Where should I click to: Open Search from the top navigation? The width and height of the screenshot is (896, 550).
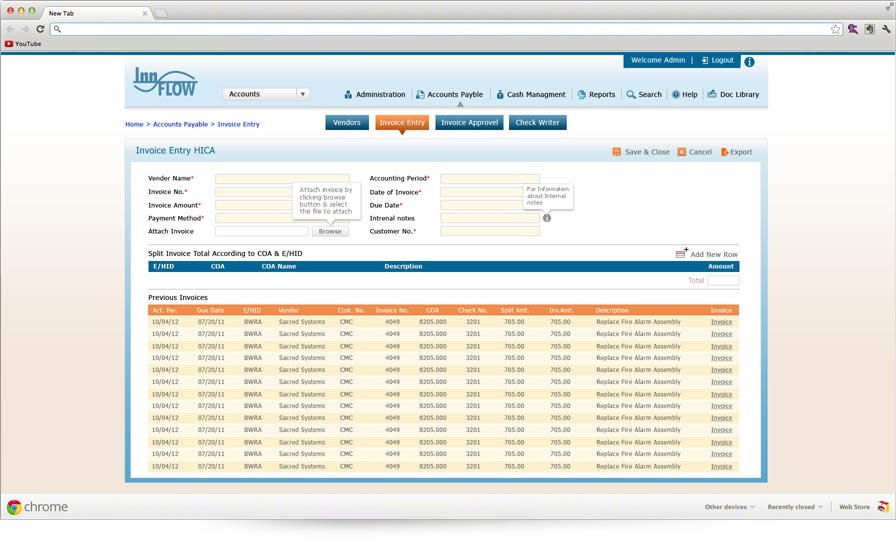click(x=644, y=95)
